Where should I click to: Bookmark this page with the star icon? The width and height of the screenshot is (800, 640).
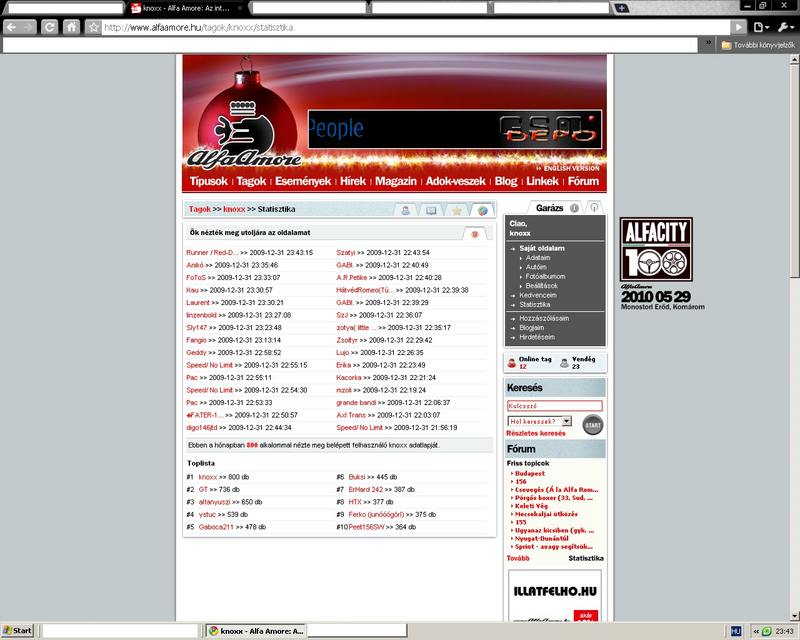tap(93, 27)
